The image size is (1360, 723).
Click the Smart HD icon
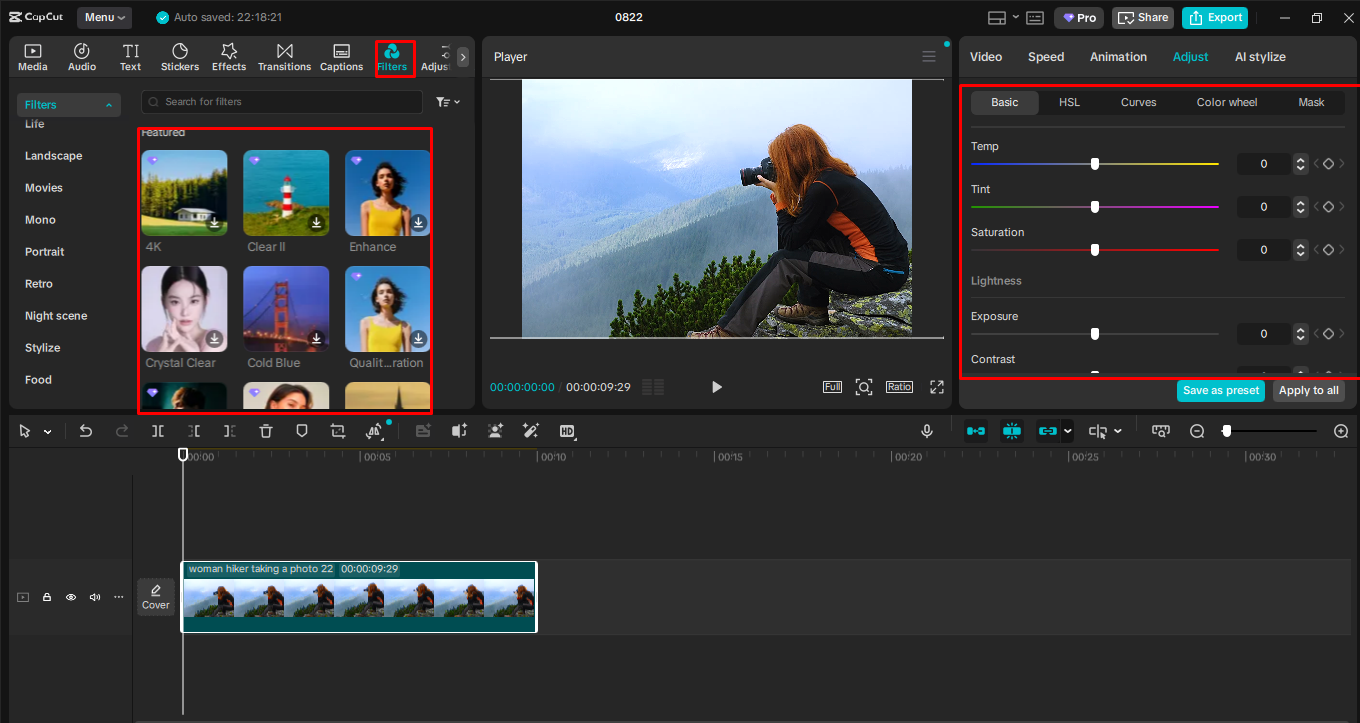coord(567,430)
